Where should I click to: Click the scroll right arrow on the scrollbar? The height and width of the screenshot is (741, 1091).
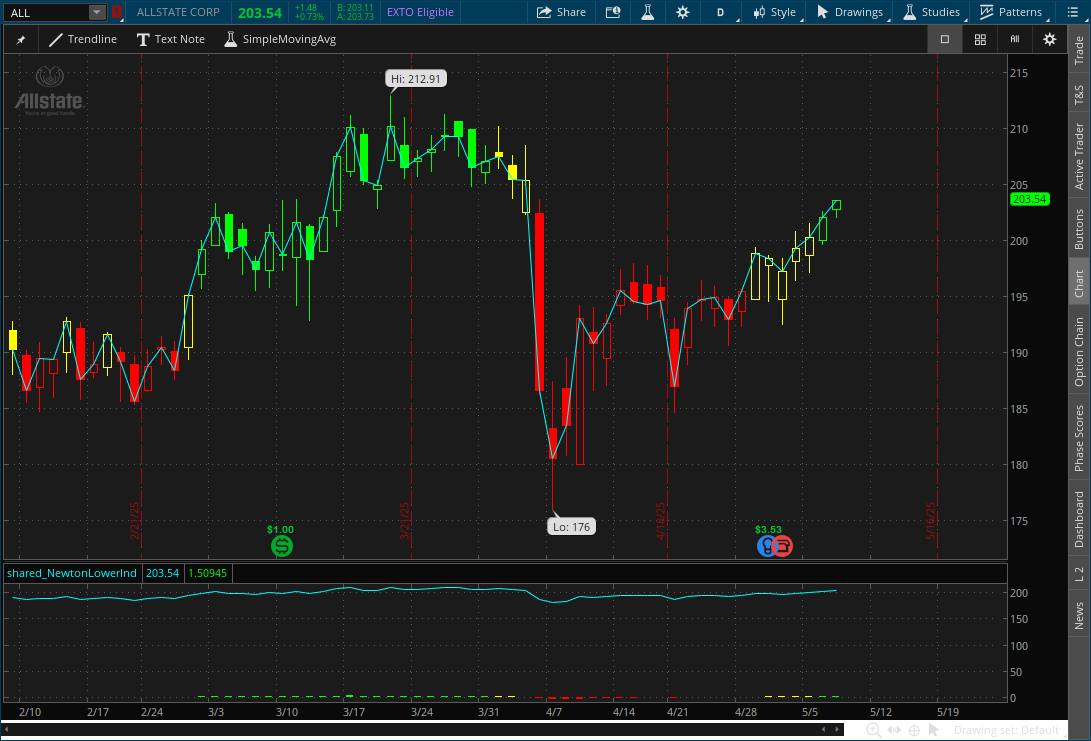point(837,729)
